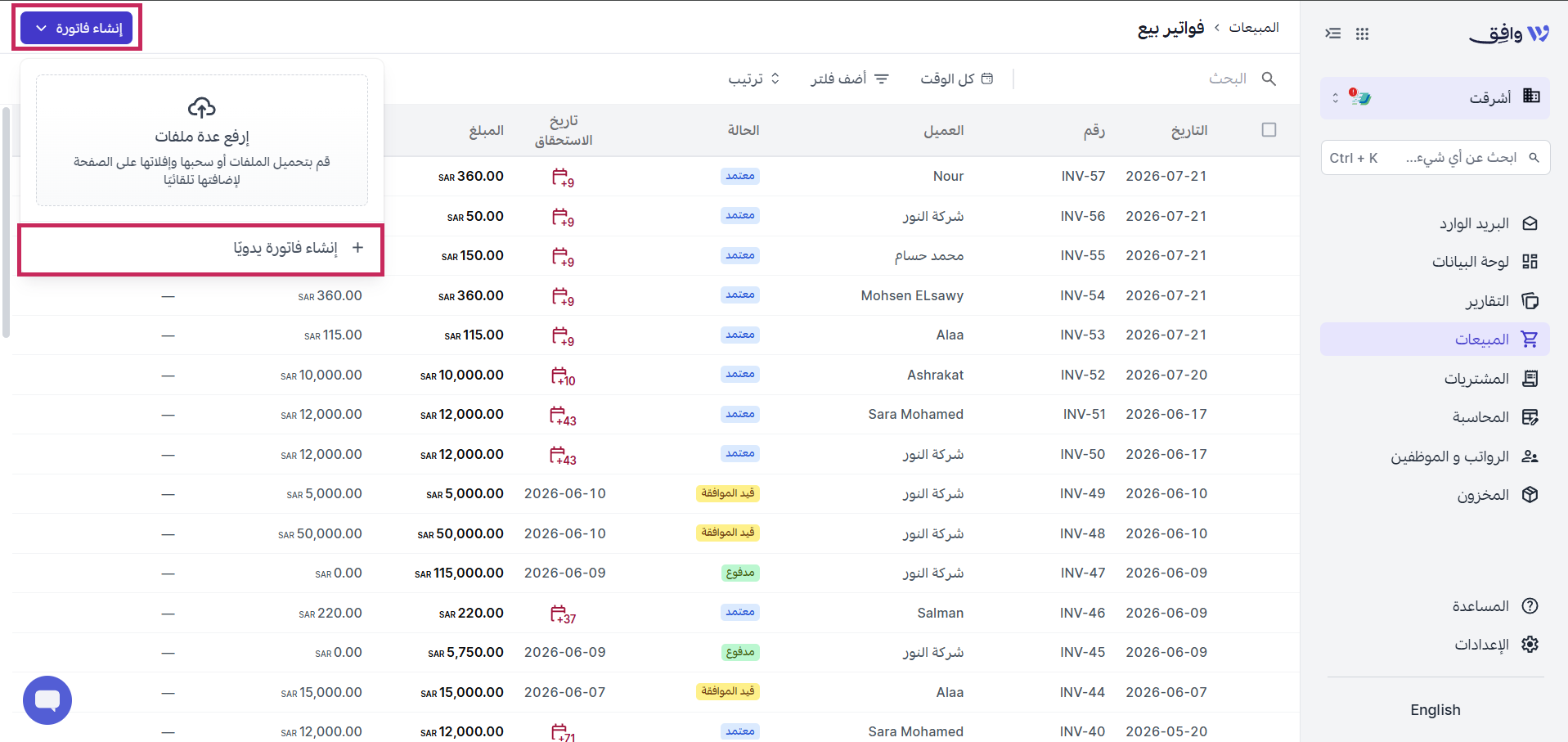Open the chat support bubble
Image resolution: width=1568 pixels, height=742 pixels.
(x=47, y=700)
